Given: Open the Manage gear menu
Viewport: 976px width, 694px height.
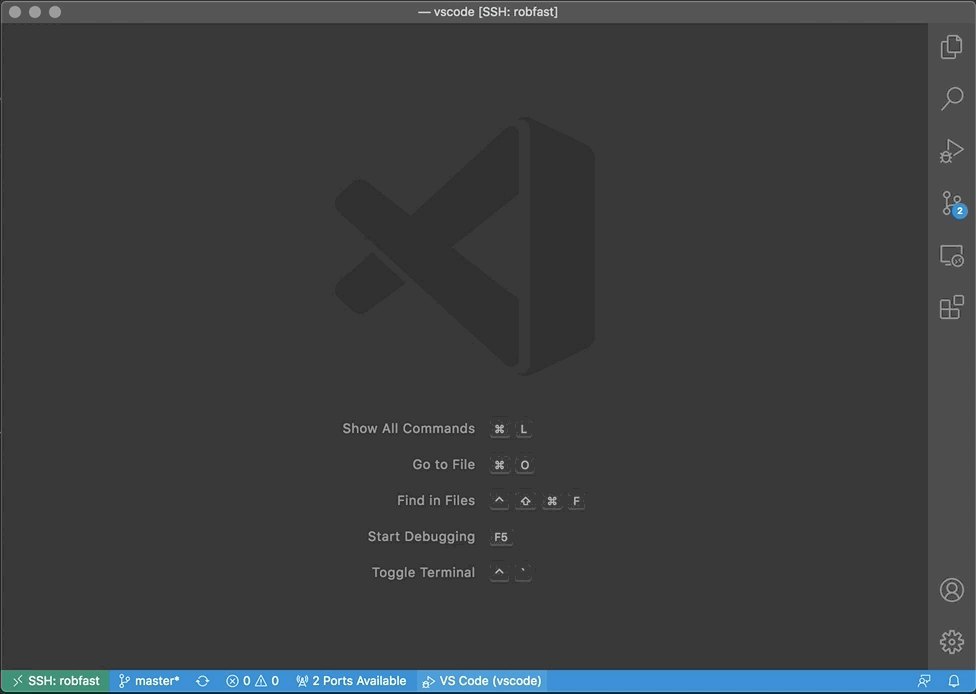Looking at the screenshot, I should pos(951,642).
